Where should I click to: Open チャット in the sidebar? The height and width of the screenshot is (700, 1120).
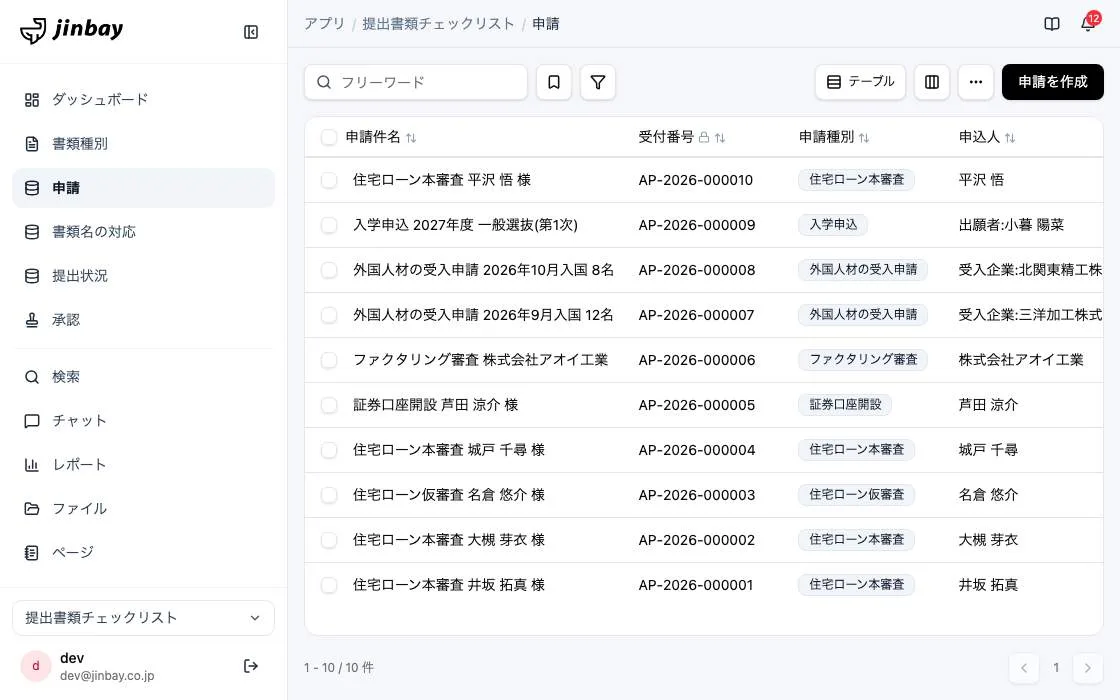tap(144, 421)
